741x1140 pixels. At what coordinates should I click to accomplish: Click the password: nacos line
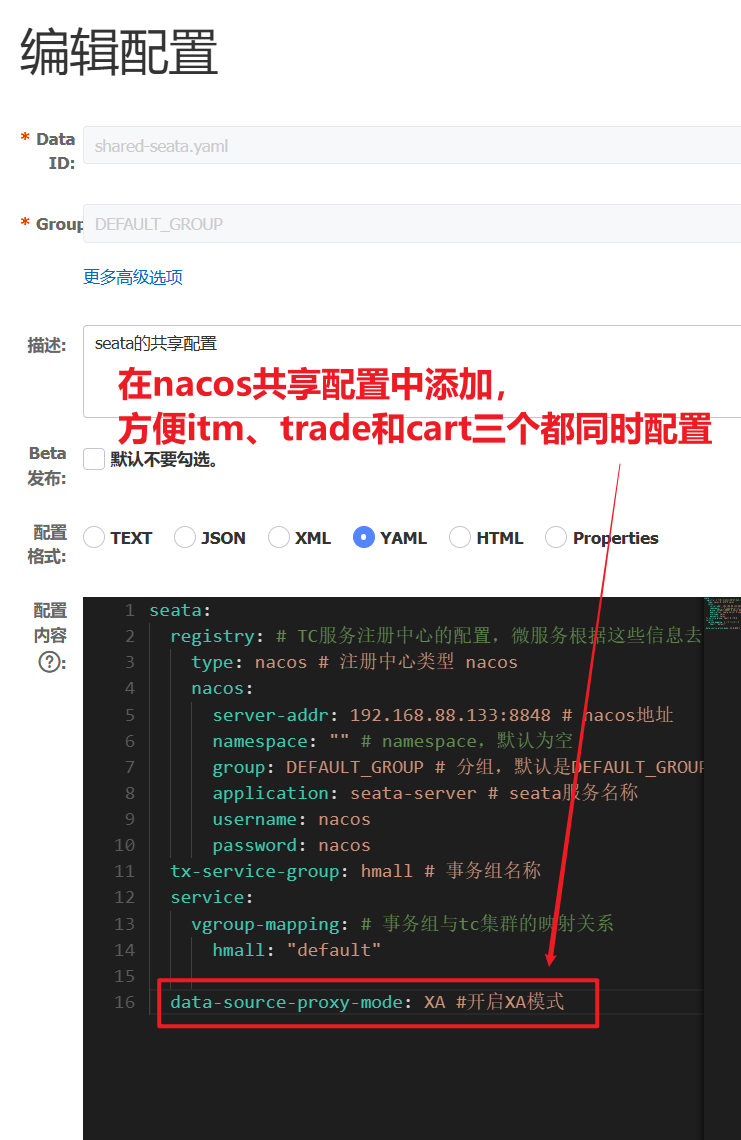coord(290,845)
